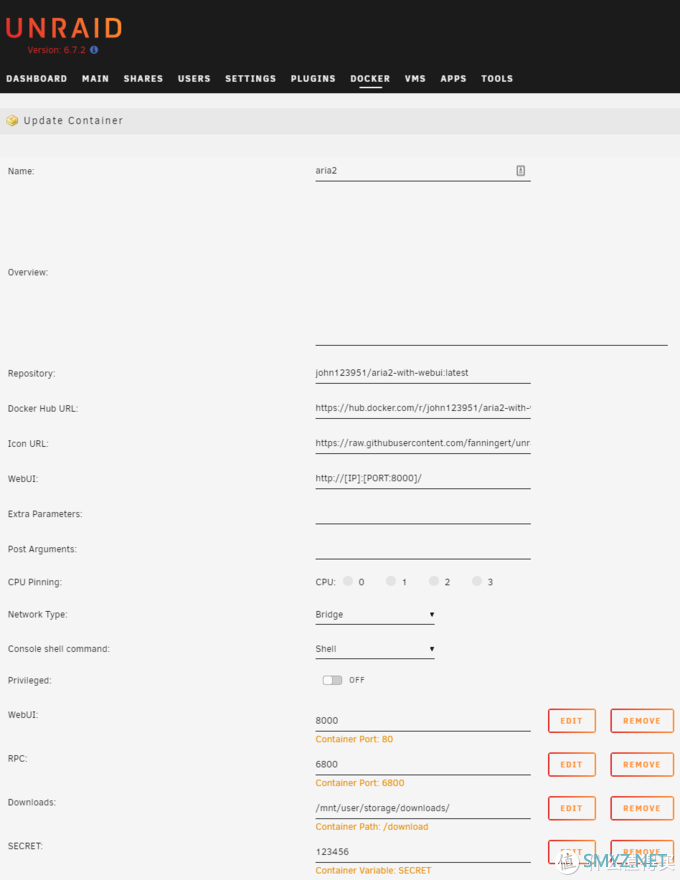
Task: Remove the Downloads path mapping
Action: 642,808
